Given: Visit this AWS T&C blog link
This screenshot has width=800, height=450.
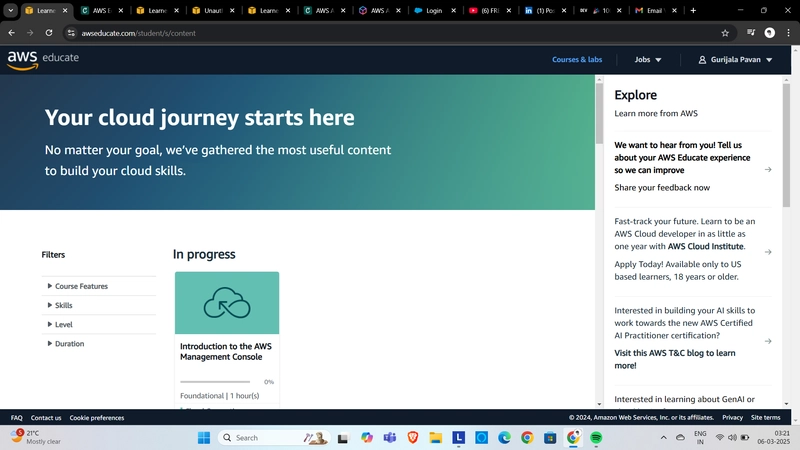Looking at the screenshot, I should click(674, 359).
